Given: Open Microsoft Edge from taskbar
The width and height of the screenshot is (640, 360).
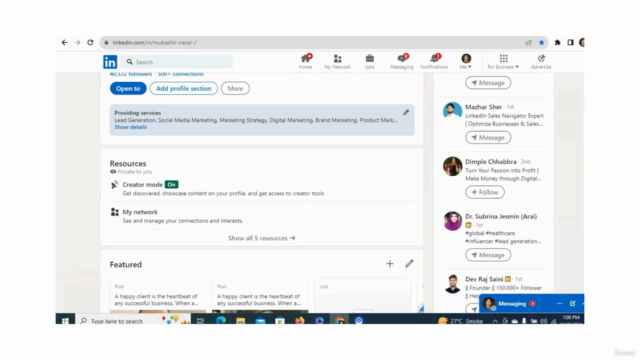Looking at the screenshot, I should [221, 321].
